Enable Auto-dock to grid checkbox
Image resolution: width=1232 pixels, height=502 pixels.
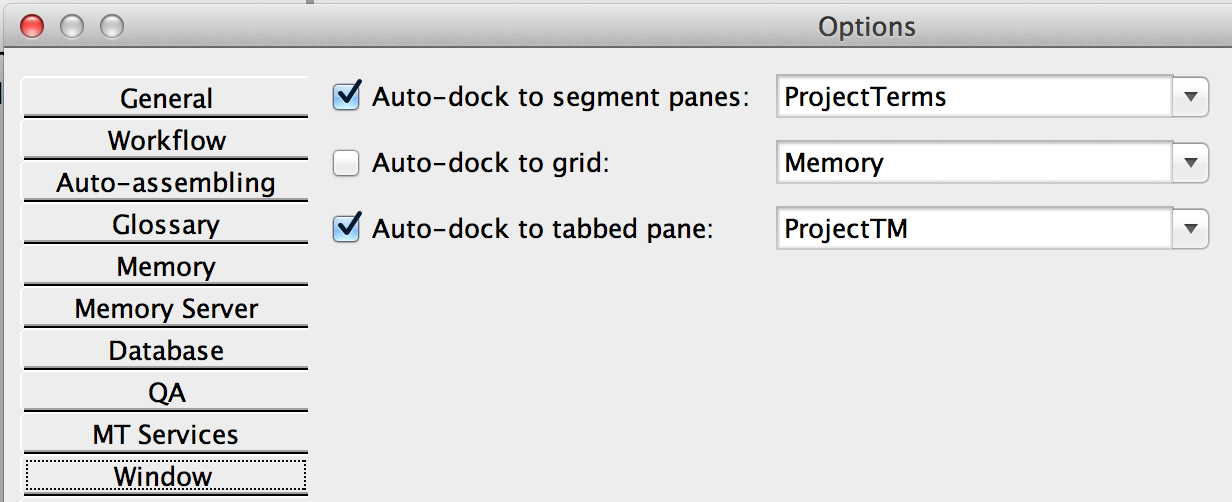[x=346, y=163]
